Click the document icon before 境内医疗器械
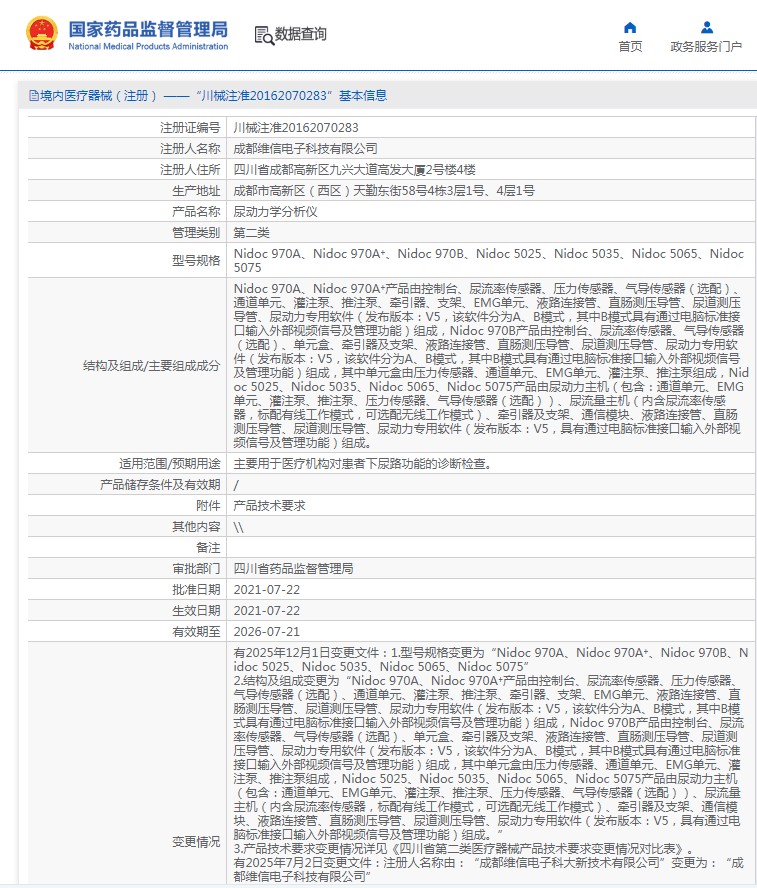This screenshot has width=757, height=888. tap(33, 96)
